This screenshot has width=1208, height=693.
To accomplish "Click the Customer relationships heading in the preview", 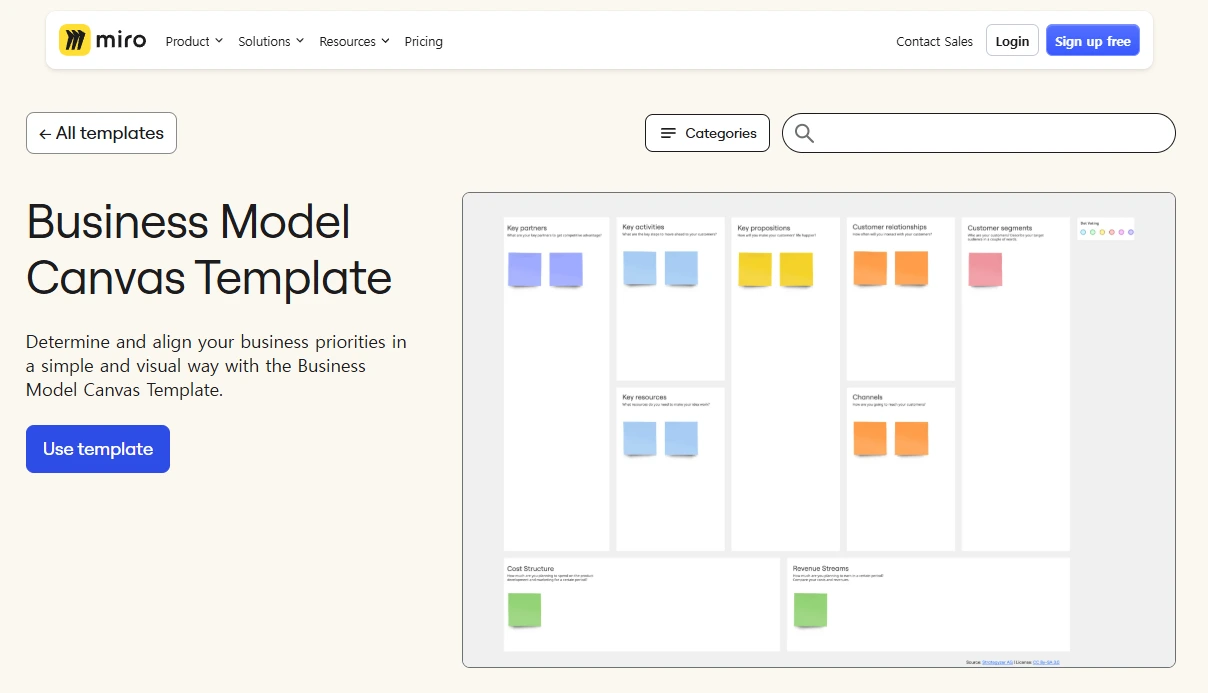I will [x=889, y=227].
